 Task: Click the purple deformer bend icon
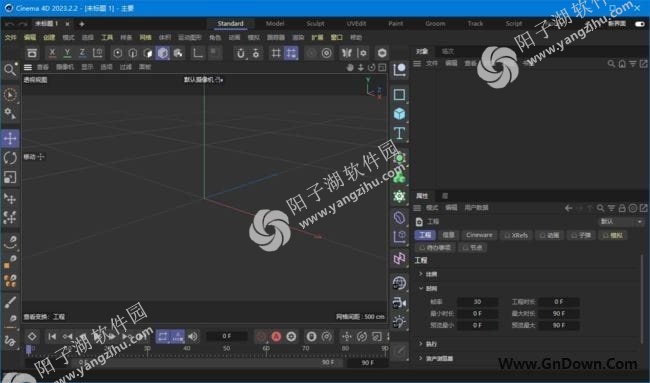399,217
